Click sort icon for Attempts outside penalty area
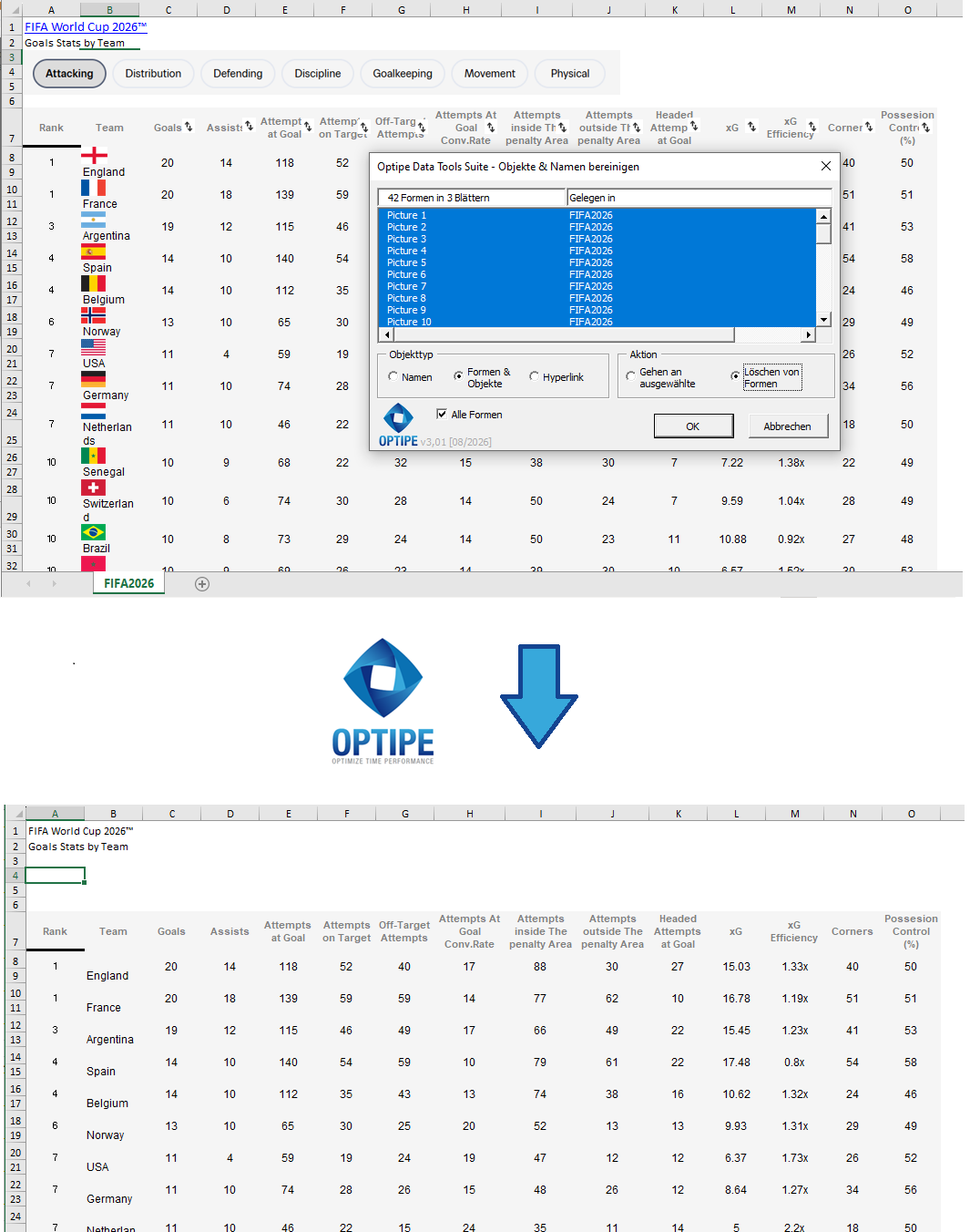Viewport: 970px width, 1232px height. [636, 128]
